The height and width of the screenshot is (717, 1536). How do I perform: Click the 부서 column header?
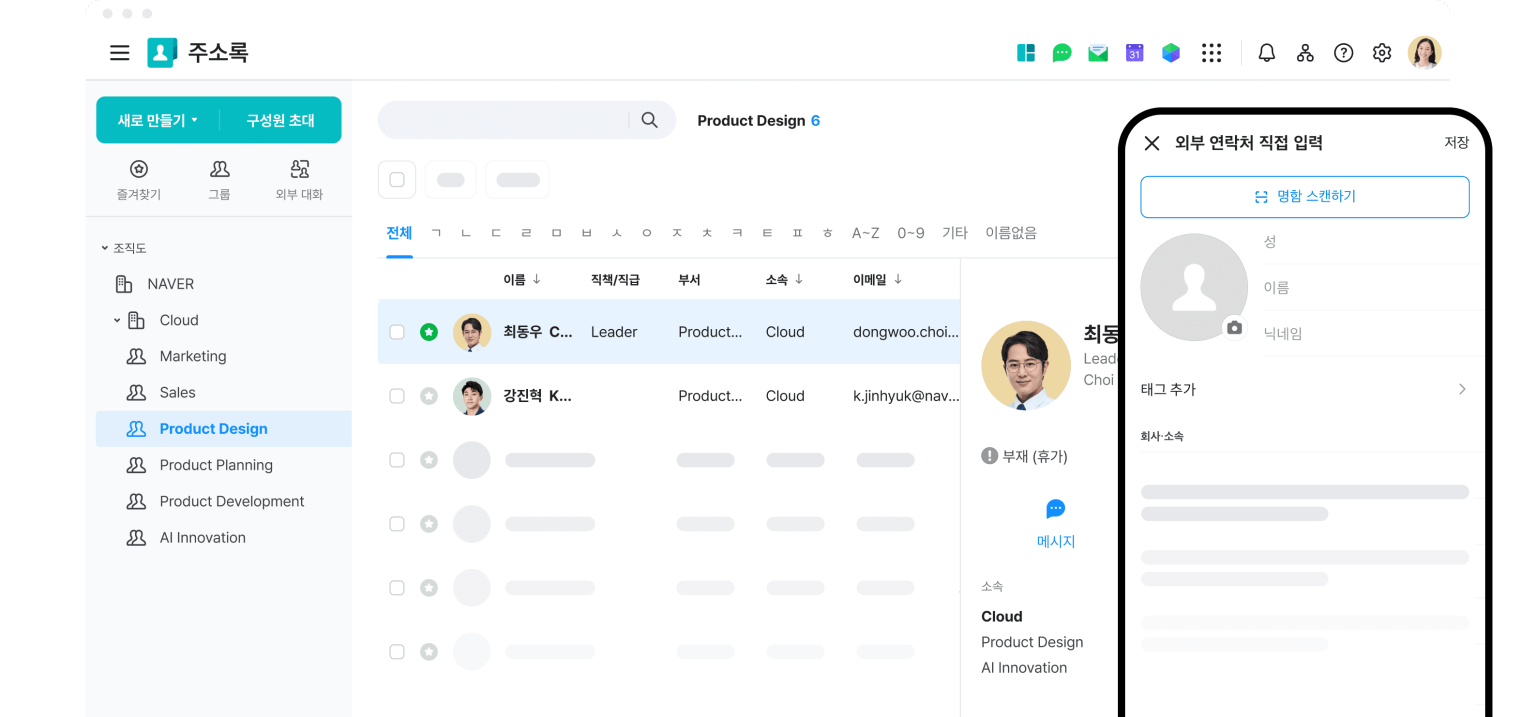pos(689,280)
